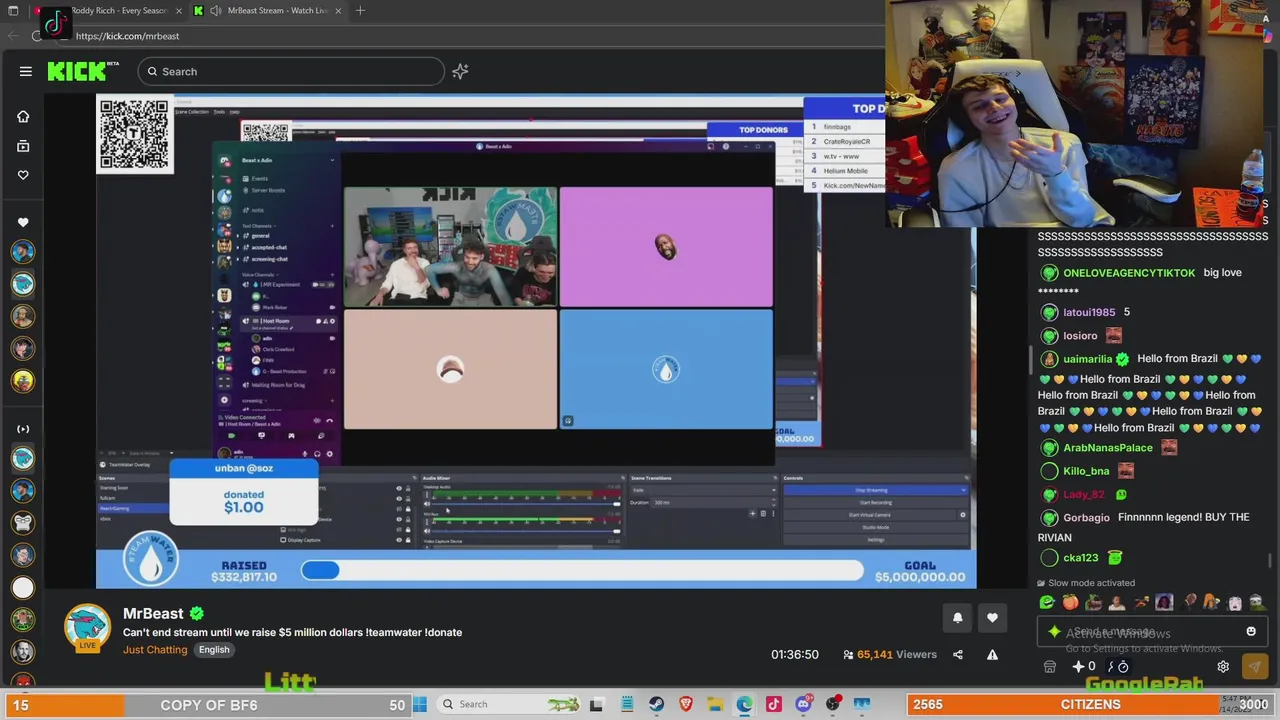Insert the green laughing emote

click(x=1047, y=602)
